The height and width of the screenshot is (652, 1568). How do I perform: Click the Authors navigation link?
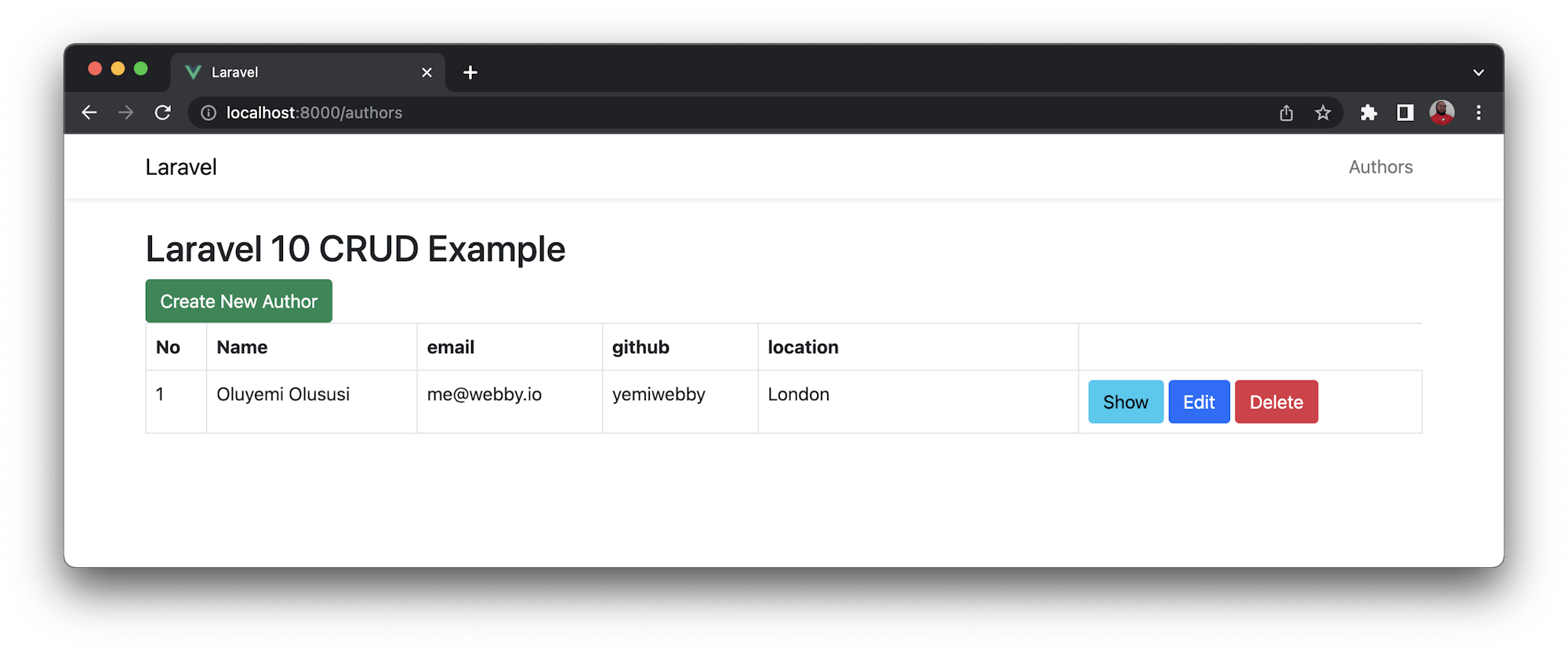tap(1380, 167)
